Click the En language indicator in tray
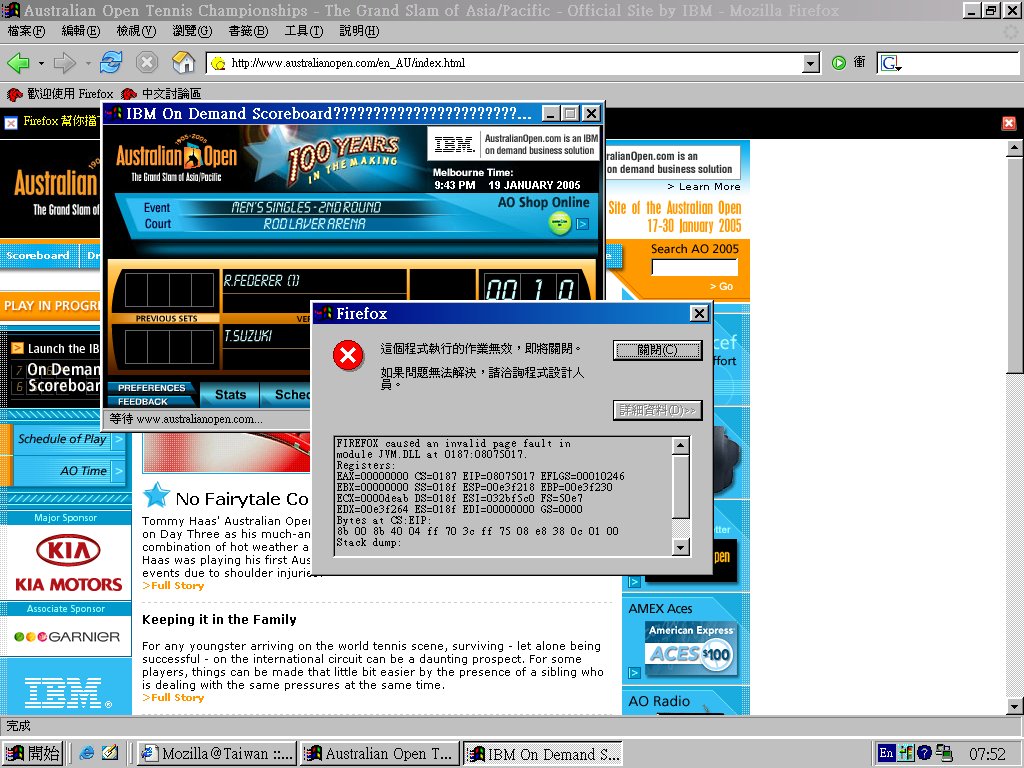 (x=886, y=753)
